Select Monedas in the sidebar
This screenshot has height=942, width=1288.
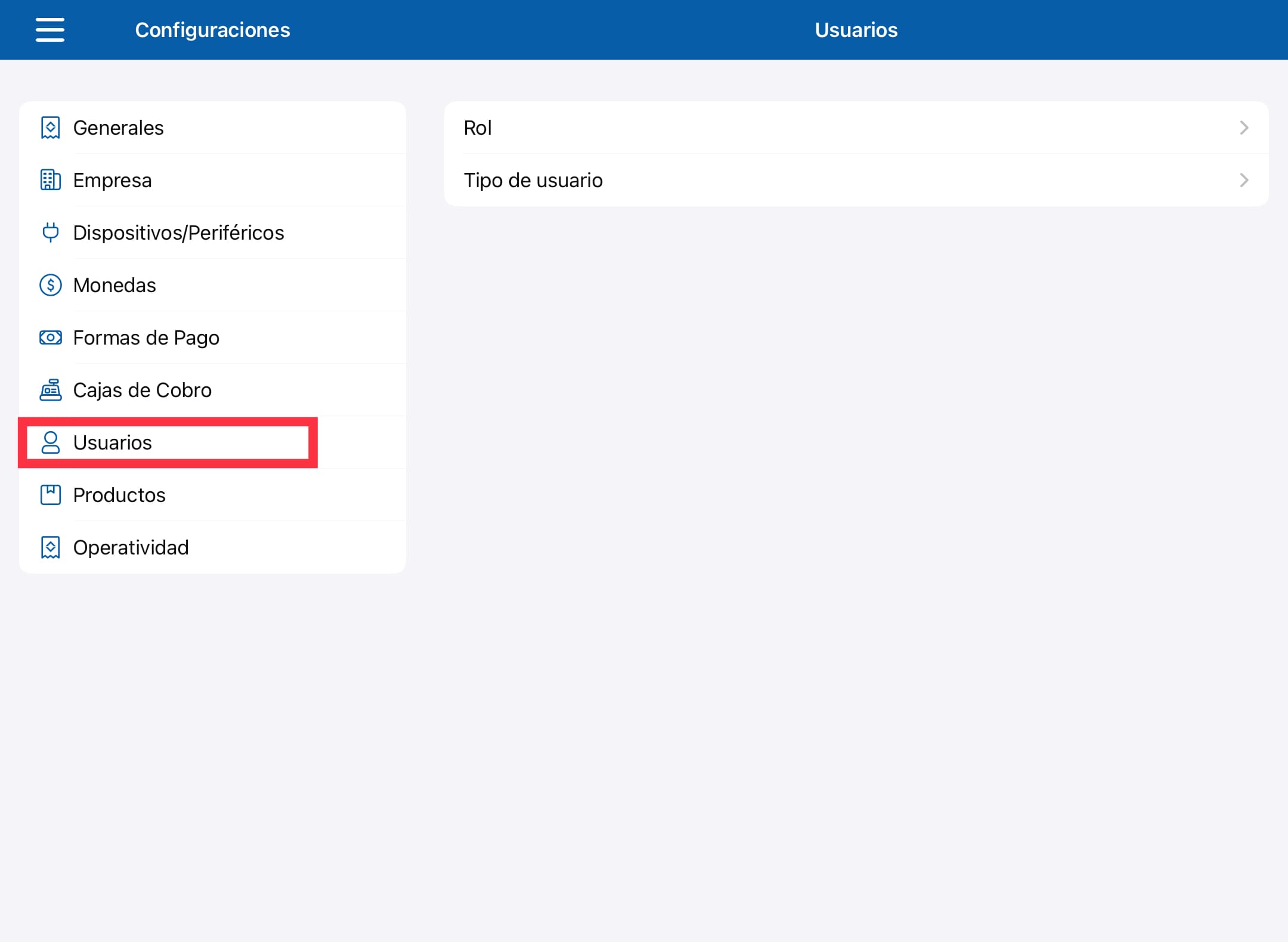coord(212,285)
